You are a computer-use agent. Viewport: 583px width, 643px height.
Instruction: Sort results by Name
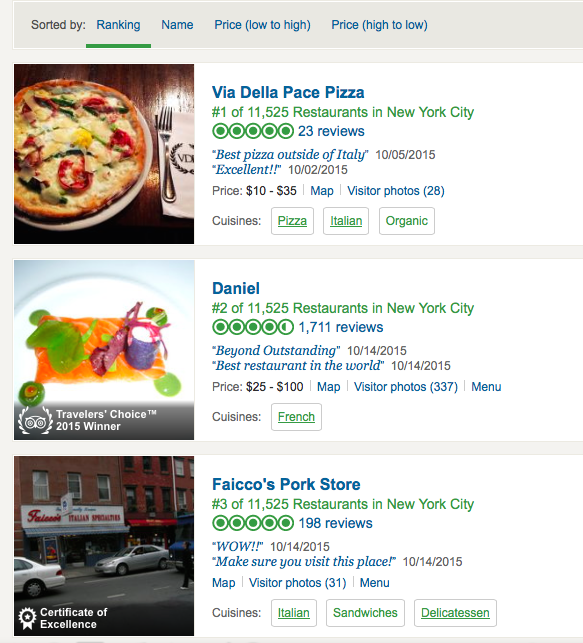pos(177,25)
